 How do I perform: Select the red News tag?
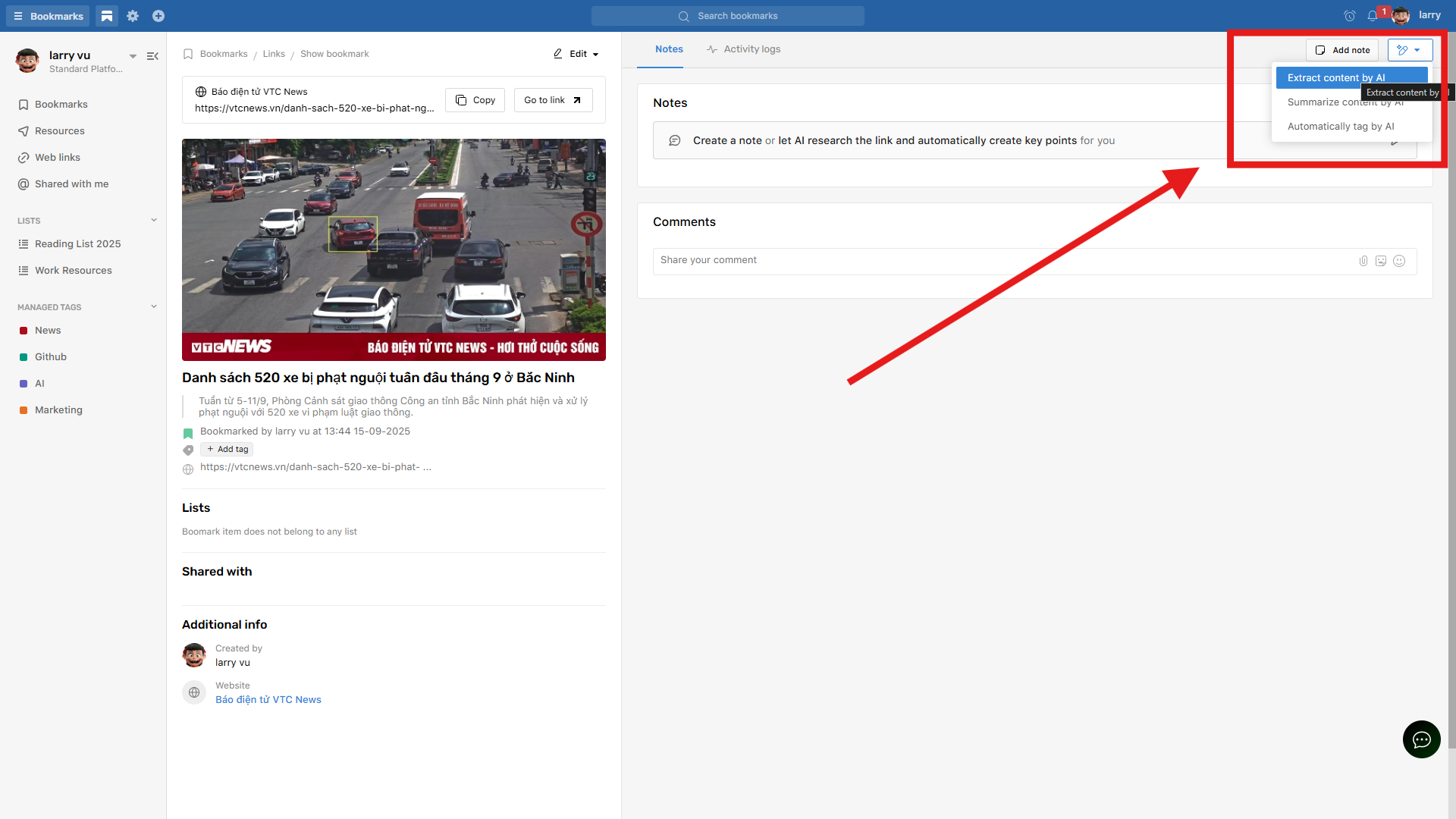[48, 331]
